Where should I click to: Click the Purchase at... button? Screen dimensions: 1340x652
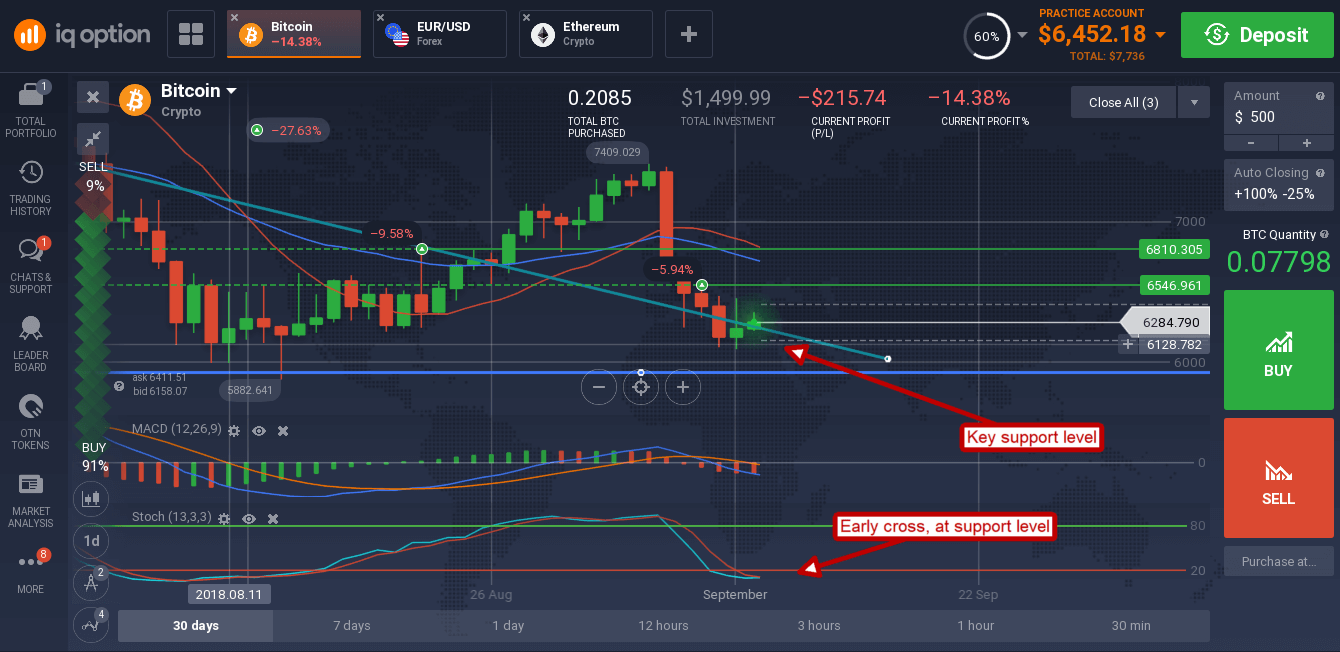(1278, 561)
